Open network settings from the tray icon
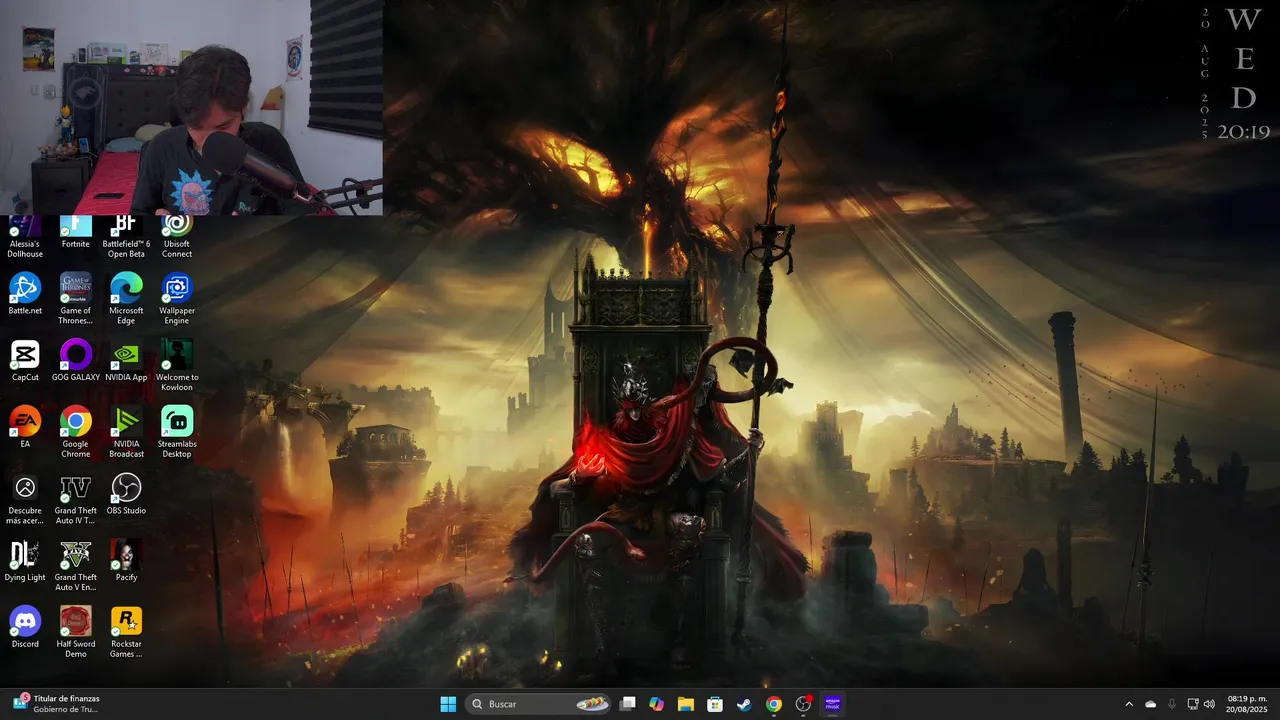The image size is (1280, 720). [x=1193, y=704]
